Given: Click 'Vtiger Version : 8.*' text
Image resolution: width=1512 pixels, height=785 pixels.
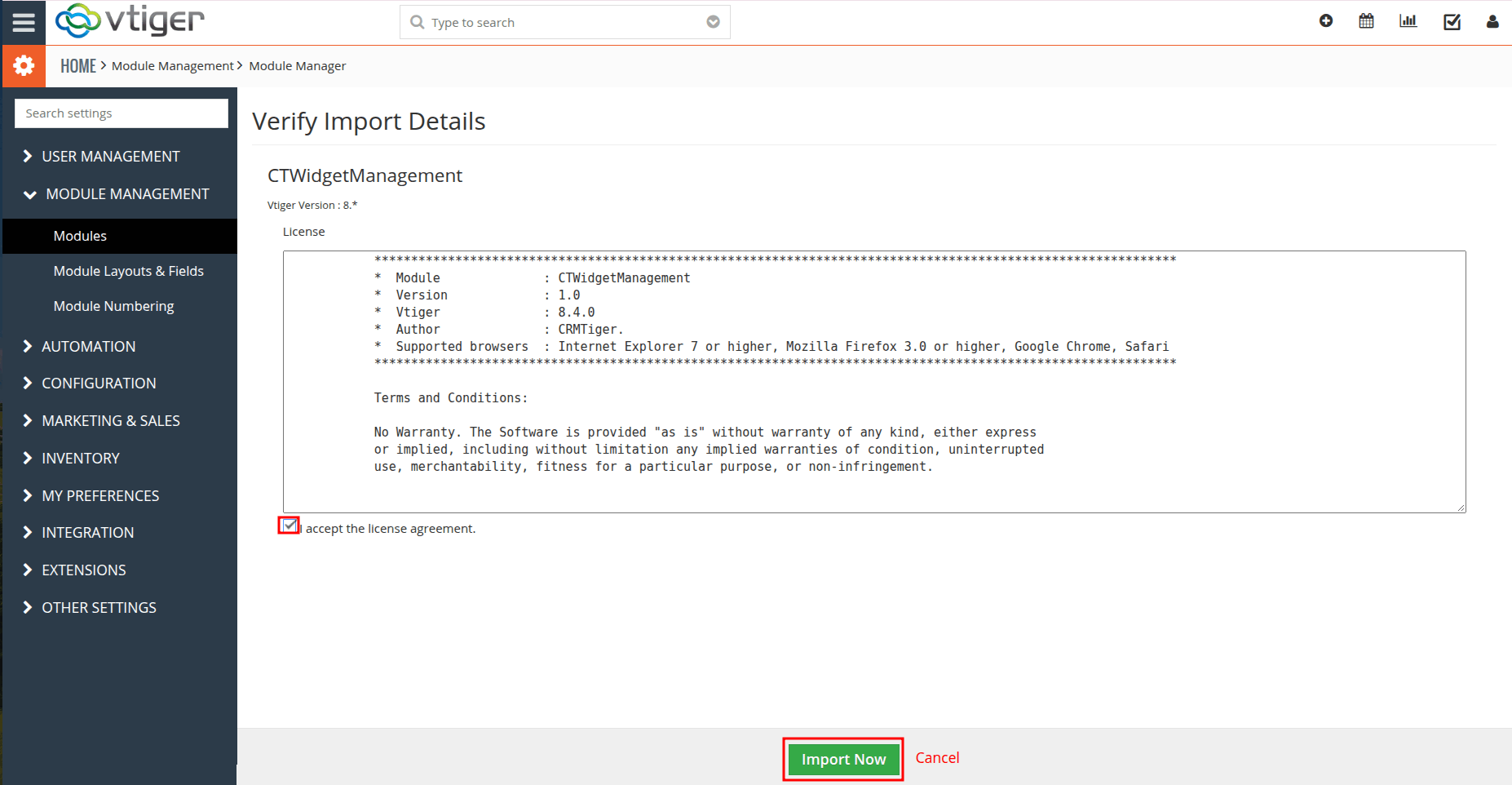Looking at the screenshot, I should 312,206.
